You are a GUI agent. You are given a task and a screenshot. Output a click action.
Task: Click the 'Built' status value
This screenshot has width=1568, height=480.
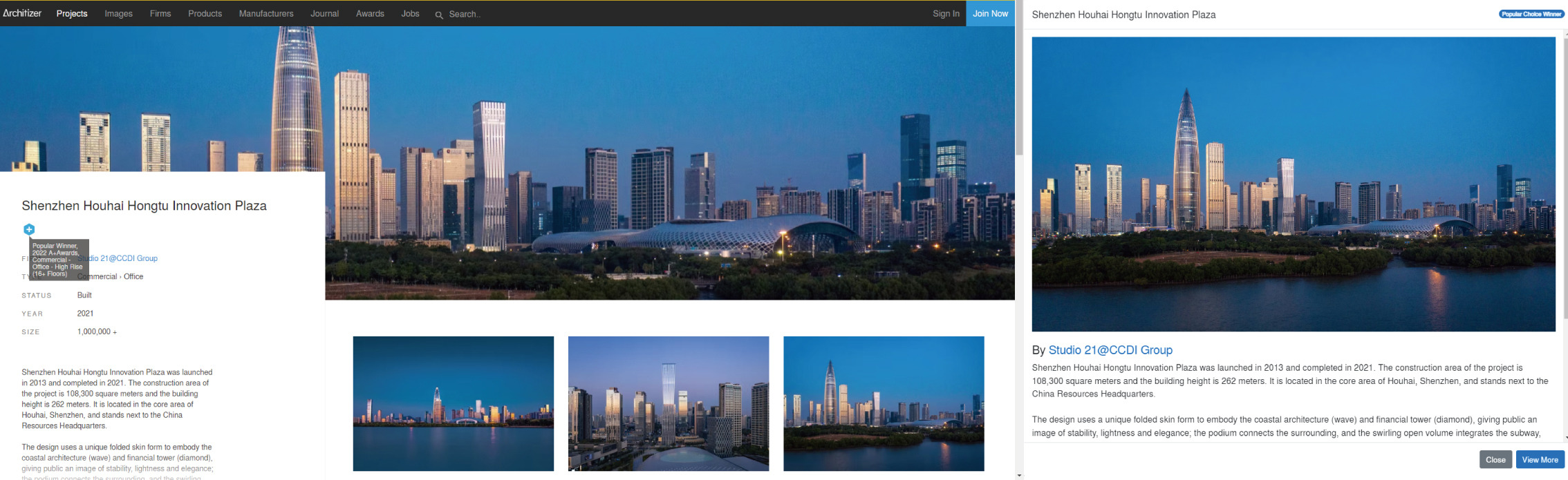[84, 295]
